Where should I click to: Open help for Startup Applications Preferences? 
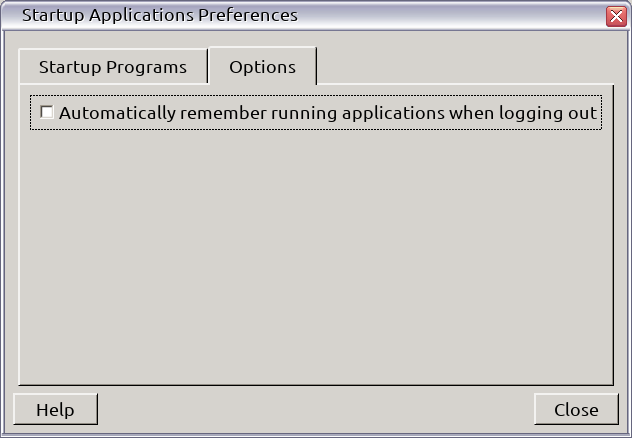tap(55, 409)
